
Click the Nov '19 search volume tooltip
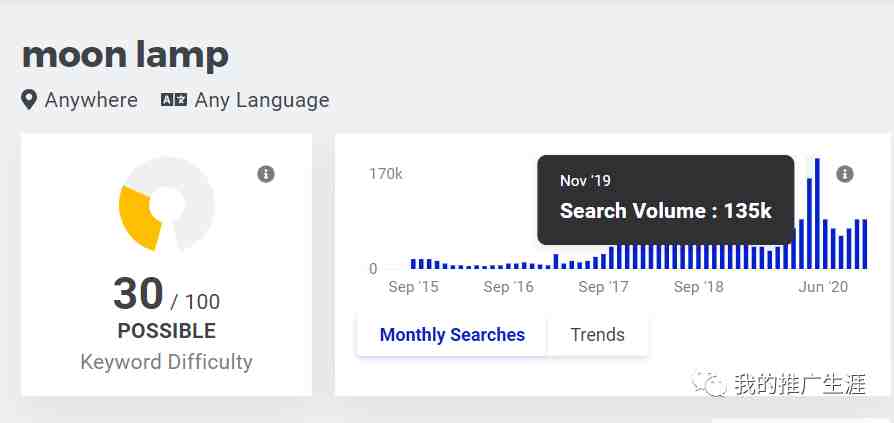tap(665, 198)
